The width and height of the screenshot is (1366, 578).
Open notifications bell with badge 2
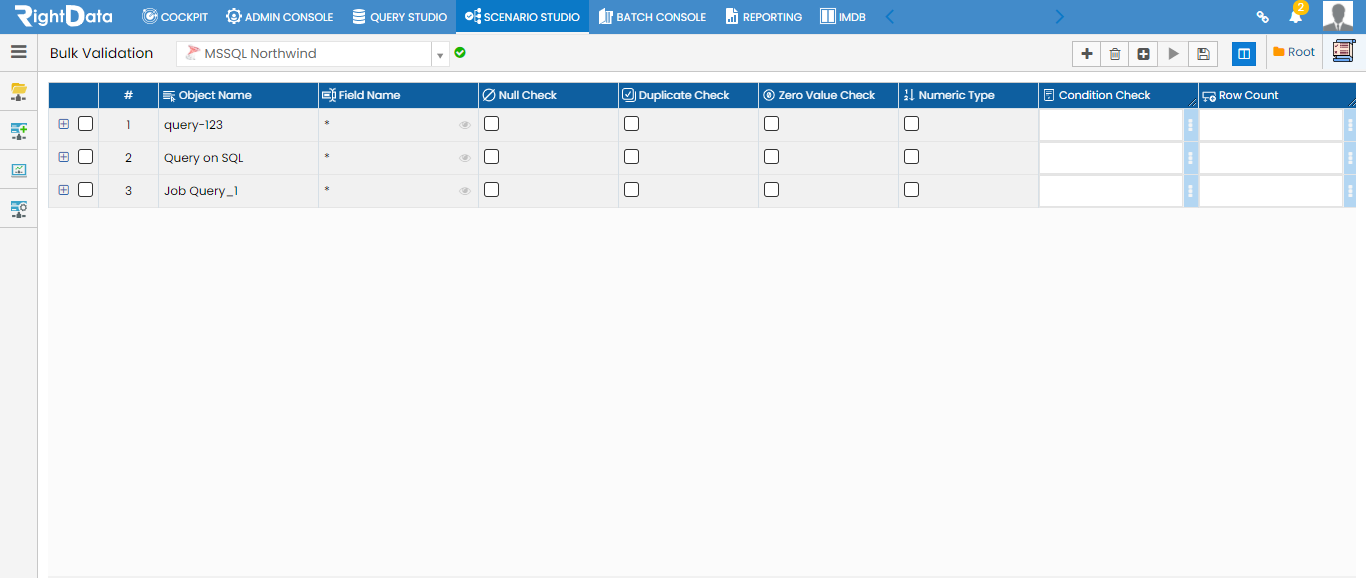[x=1296, y=15]
